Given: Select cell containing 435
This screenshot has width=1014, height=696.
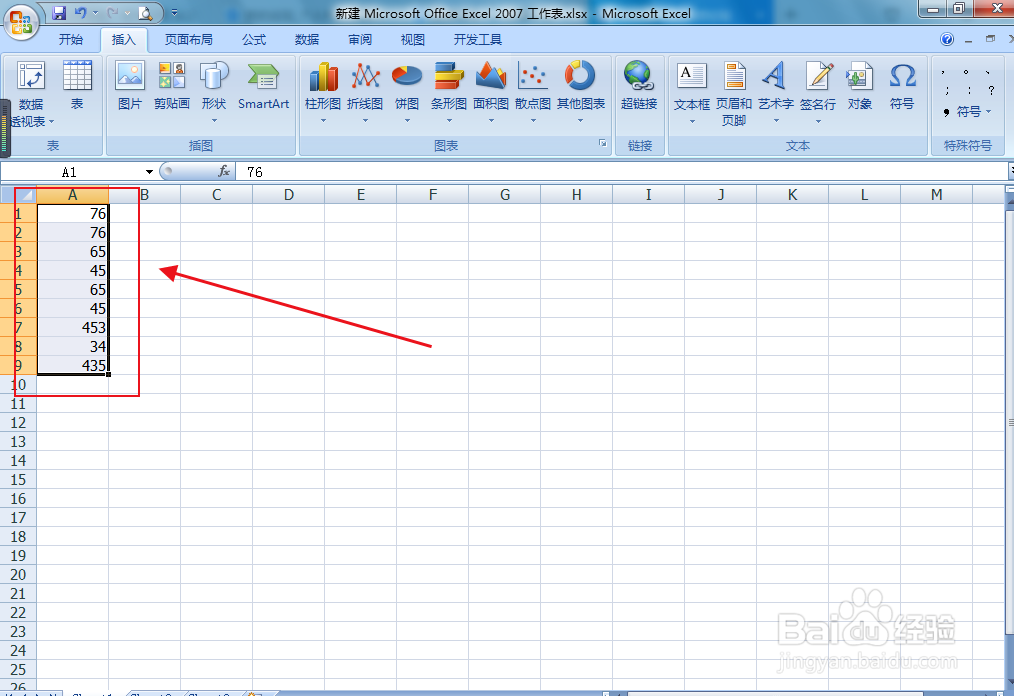Looking at the screenshot, I should click(72, 365).
